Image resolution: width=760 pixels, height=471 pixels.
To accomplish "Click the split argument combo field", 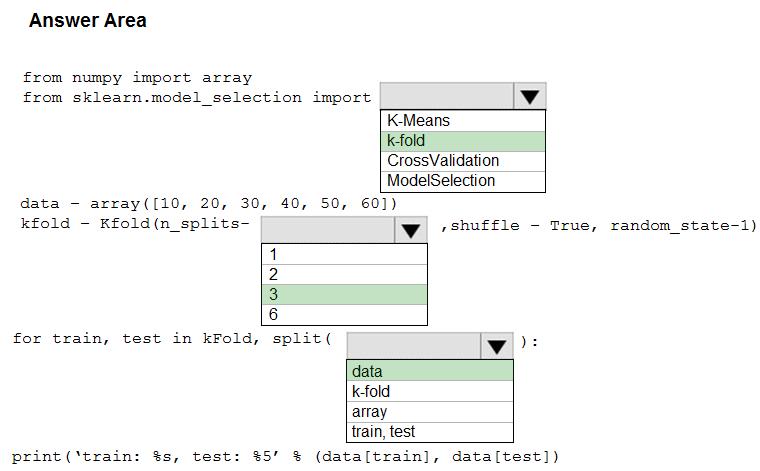I will click(x=414, y=346).
